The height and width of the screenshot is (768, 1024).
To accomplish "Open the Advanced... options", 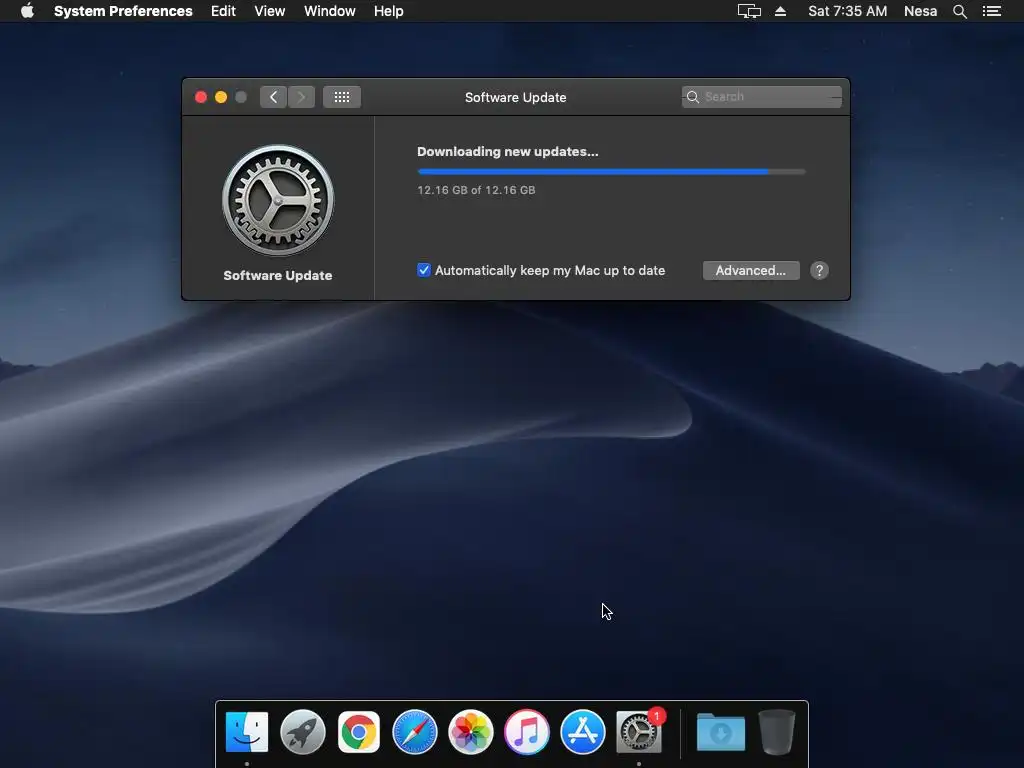I will tap(751, 270).
